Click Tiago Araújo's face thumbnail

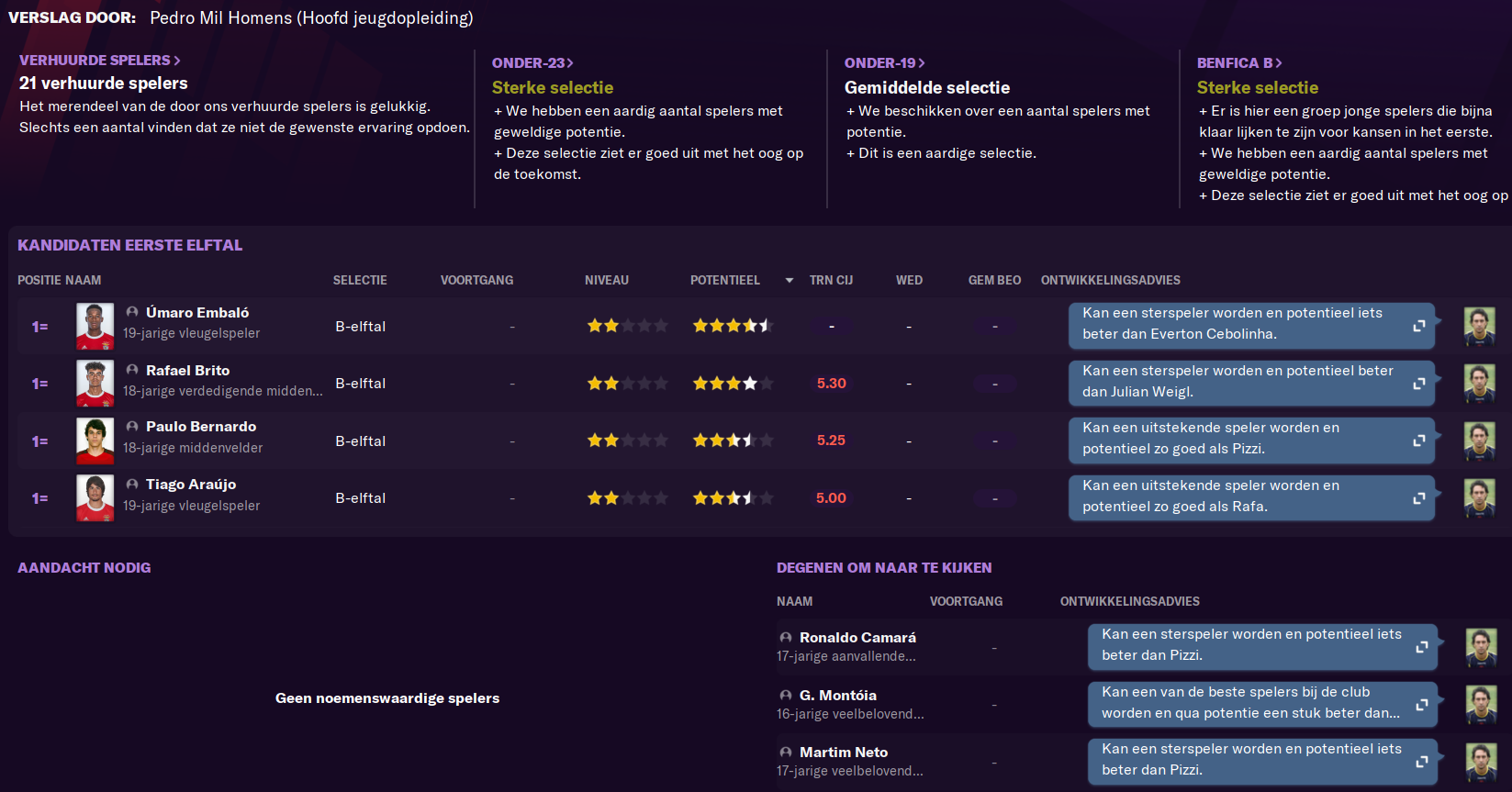click(95, 498)
